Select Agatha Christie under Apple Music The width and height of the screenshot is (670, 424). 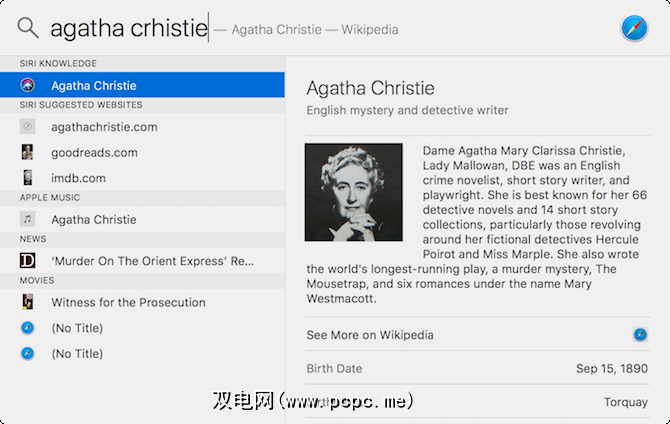tap(94, 219)
